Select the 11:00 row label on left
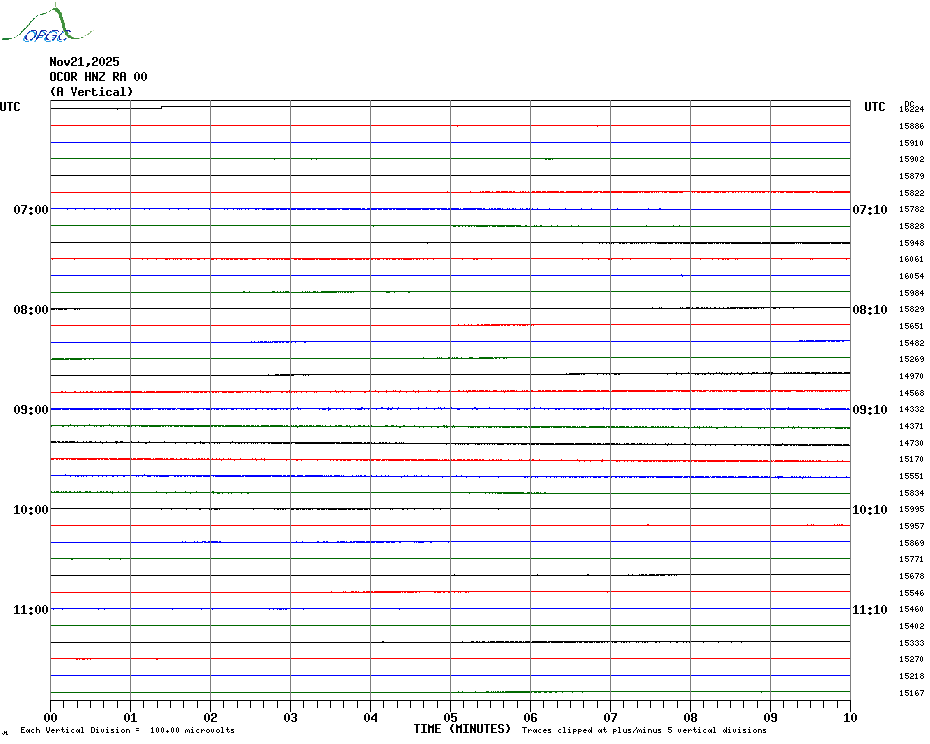This screenshot has height=744, width=930. pyautogui.click(x=30, y=610)
